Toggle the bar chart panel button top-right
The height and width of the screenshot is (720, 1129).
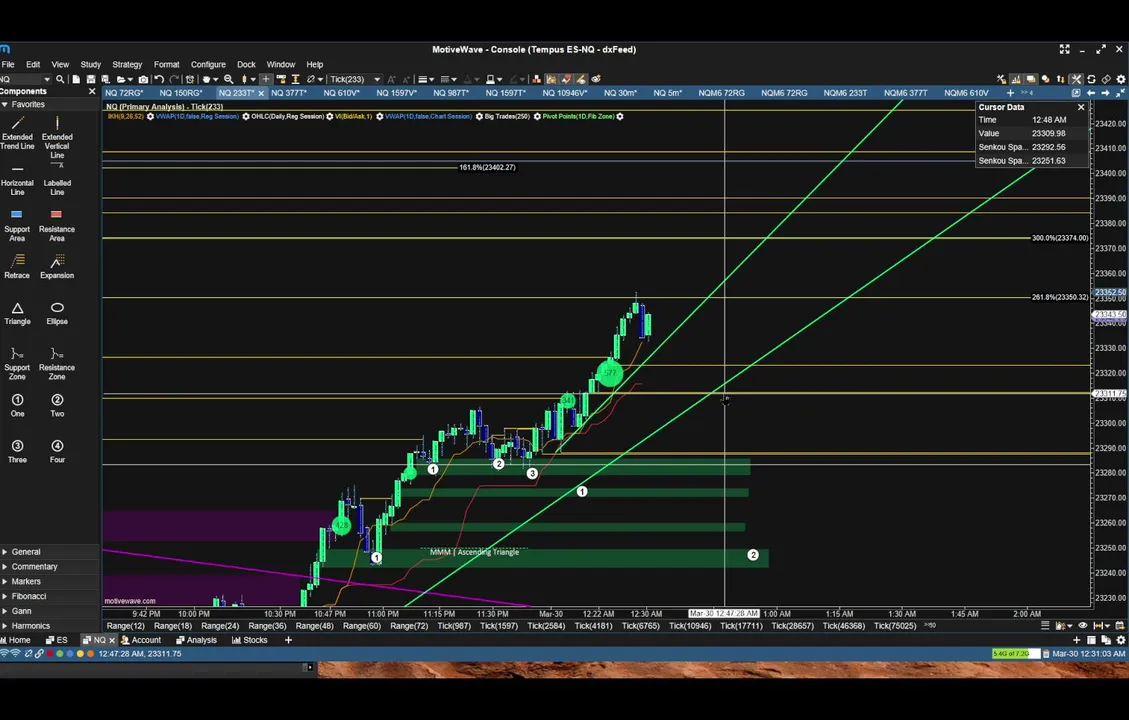click(1015, 79)
